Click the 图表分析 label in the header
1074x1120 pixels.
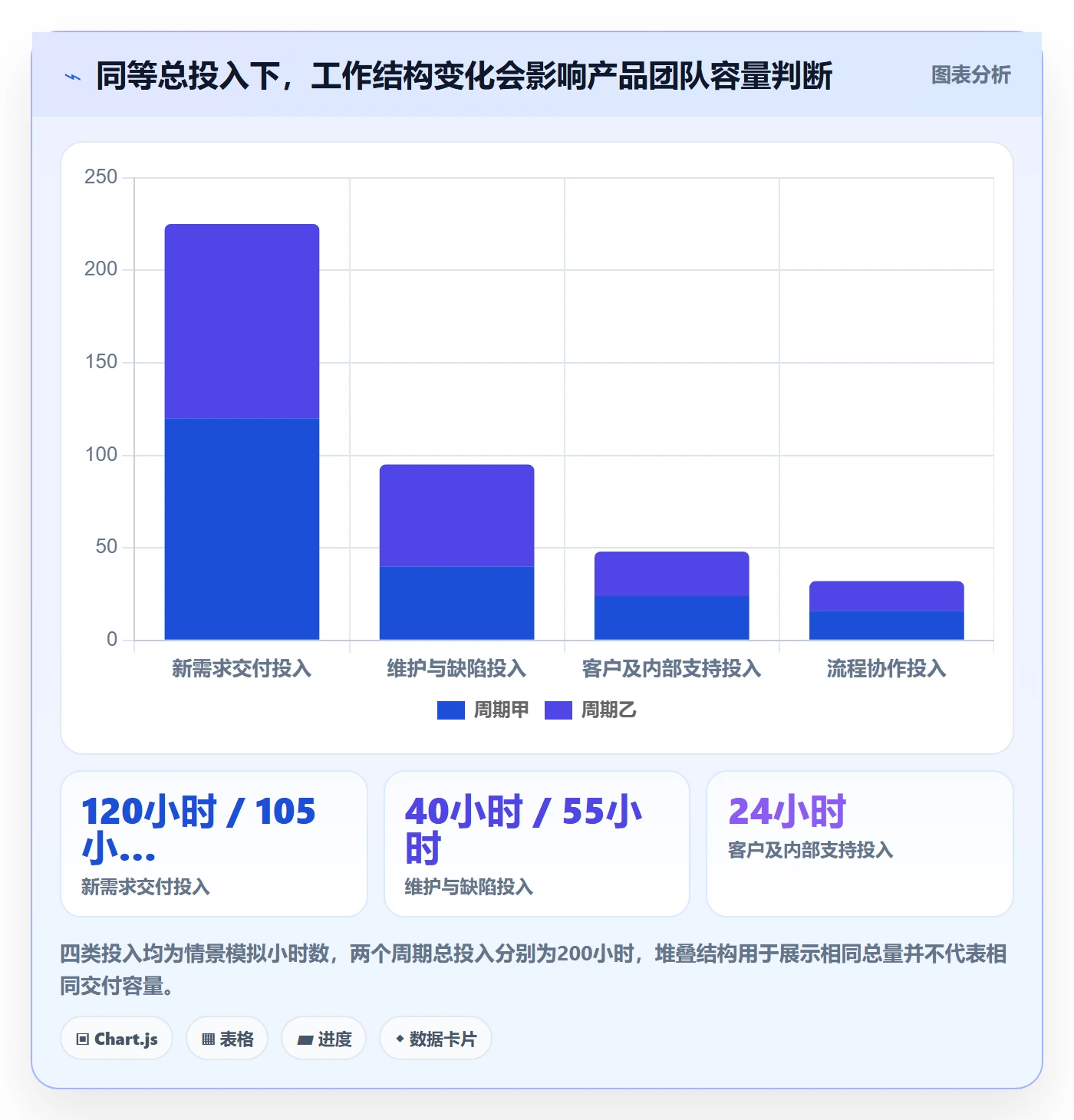970,75
